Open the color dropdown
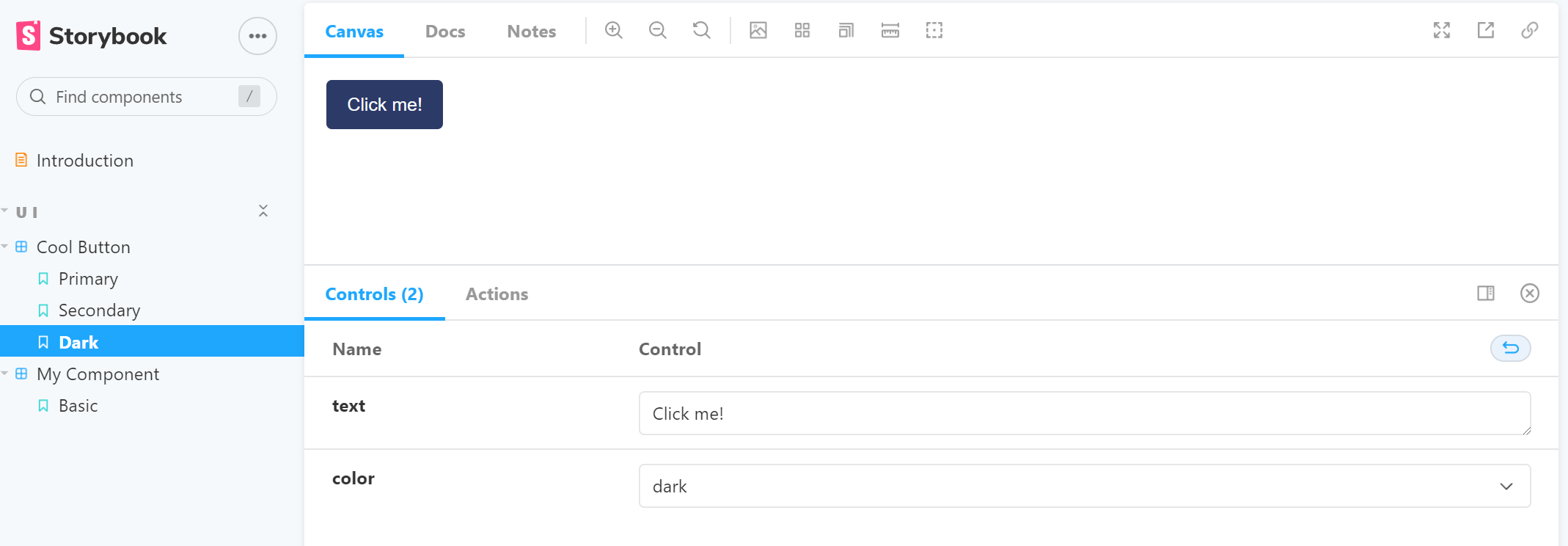Screen dimensions: 1568x546 tap(1084, 486)
